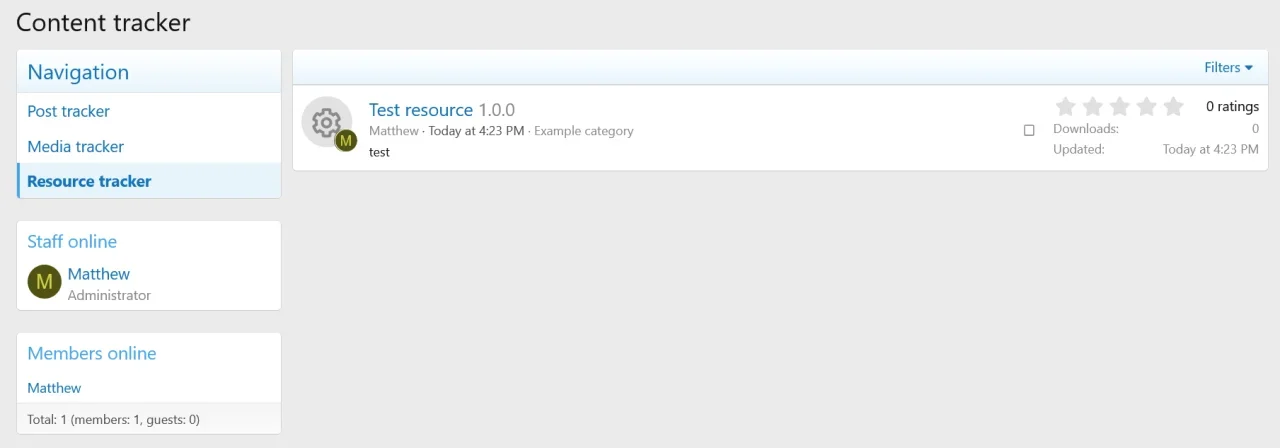Click Matthew's small avatar badge on resource icon
This screenshot has width=1280, height=448.
pyautogui.click(x=346, y=141)
